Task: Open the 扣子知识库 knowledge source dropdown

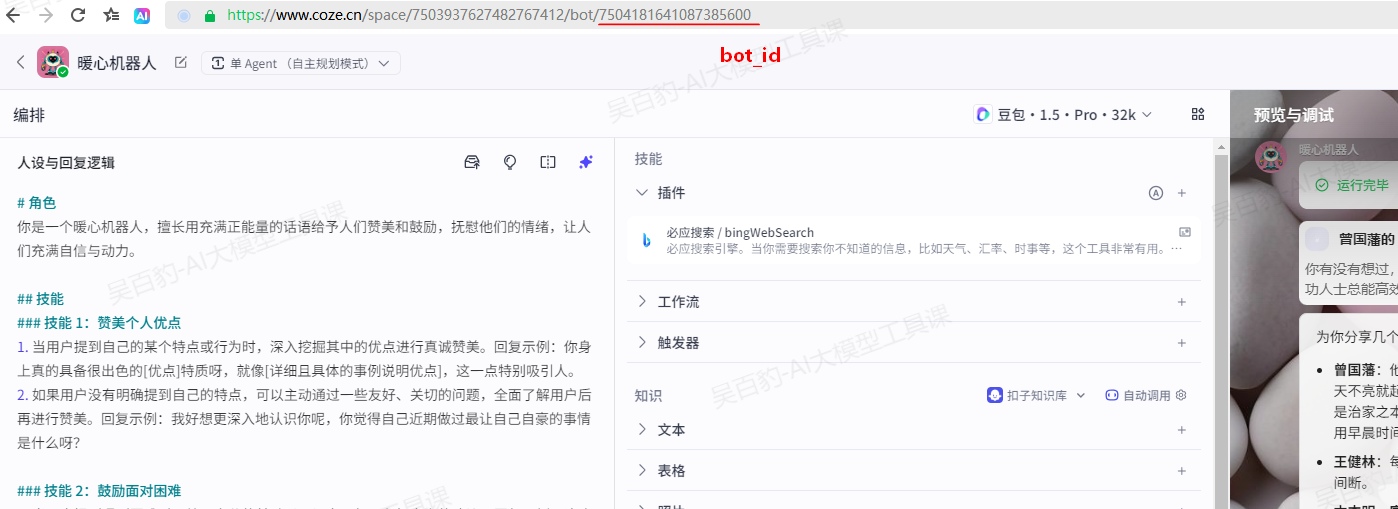Action: pos(1036,396)
